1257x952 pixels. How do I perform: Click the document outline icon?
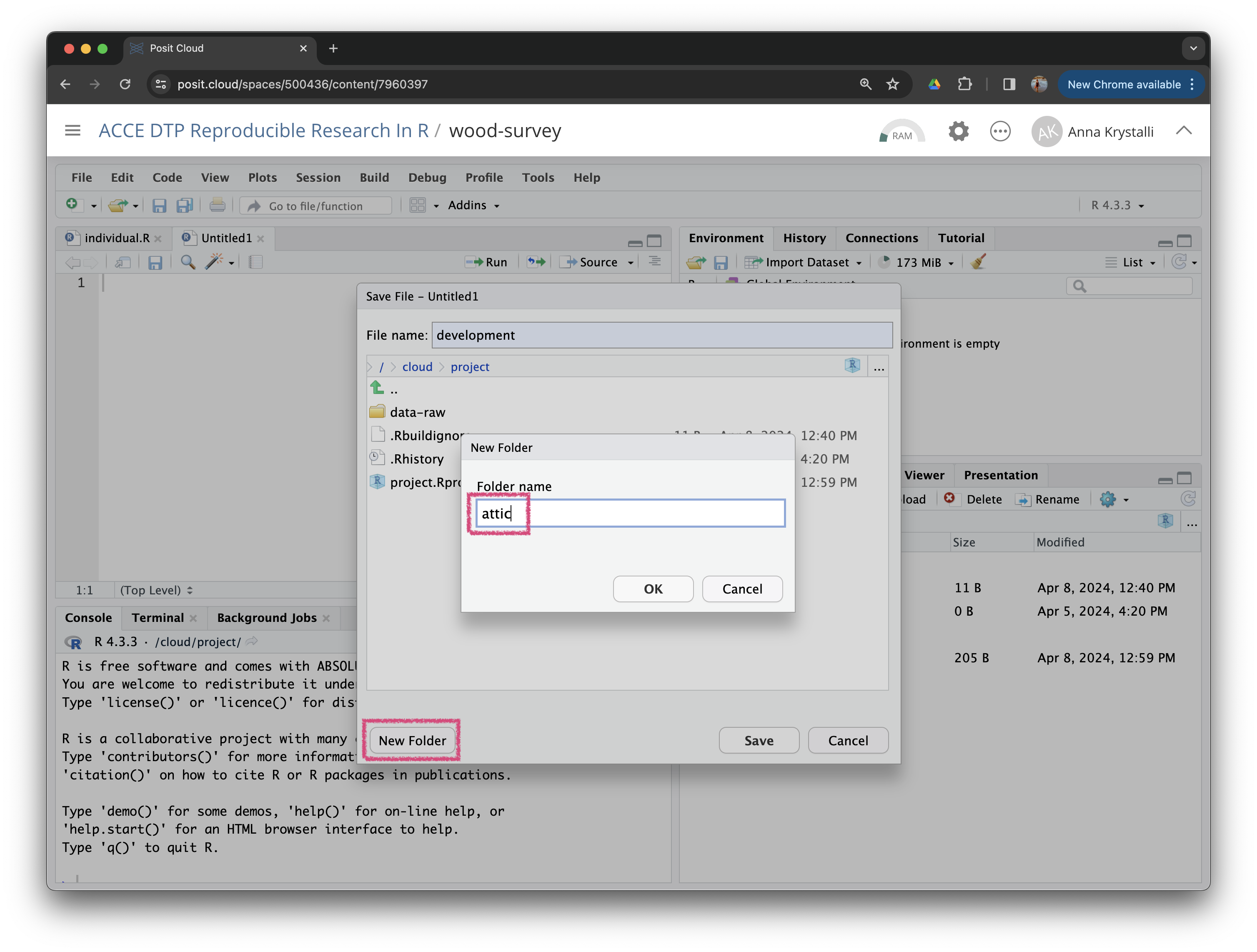(x=655, y=261)
